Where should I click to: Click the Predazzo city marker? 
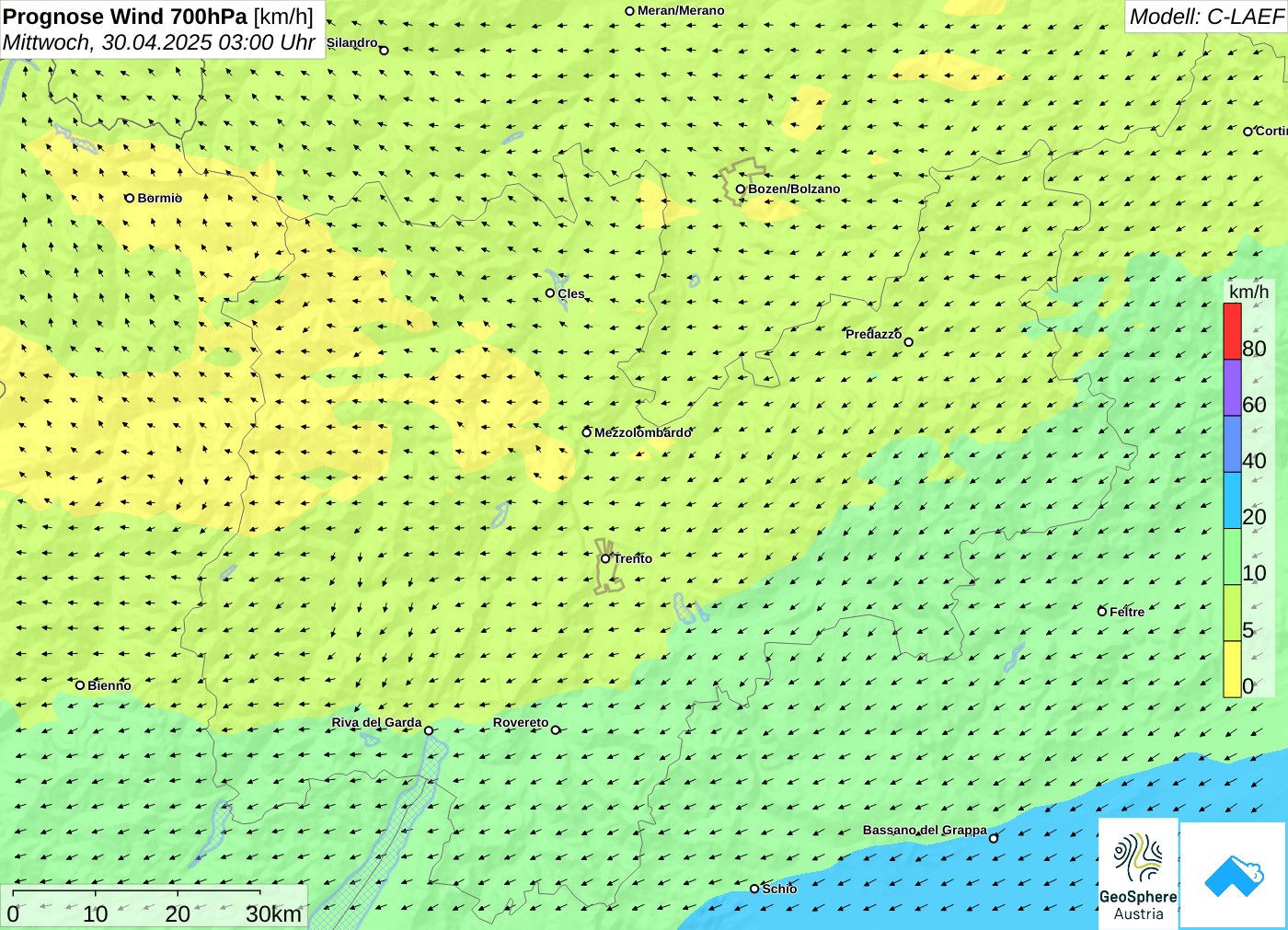[x=909, y=342]
